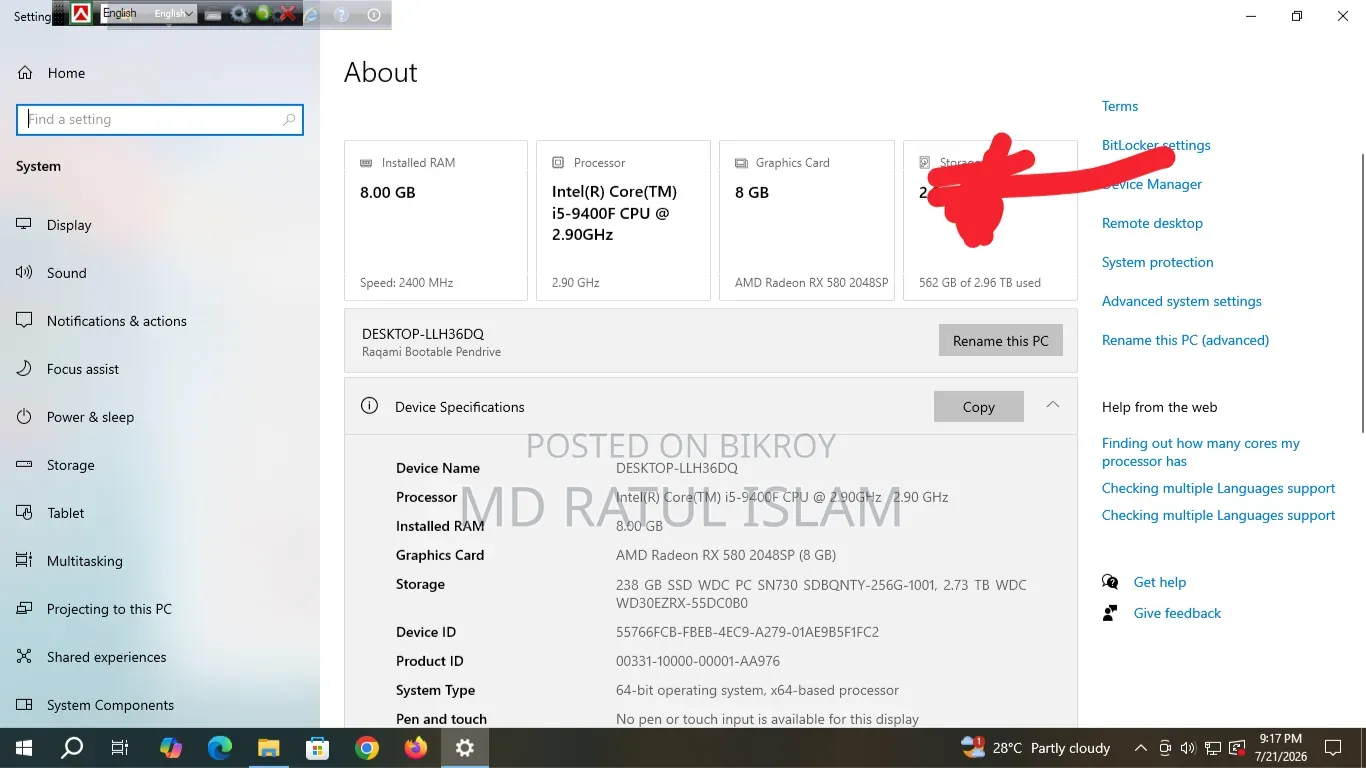Launch Firefox from the taskbar

(416, 748)
